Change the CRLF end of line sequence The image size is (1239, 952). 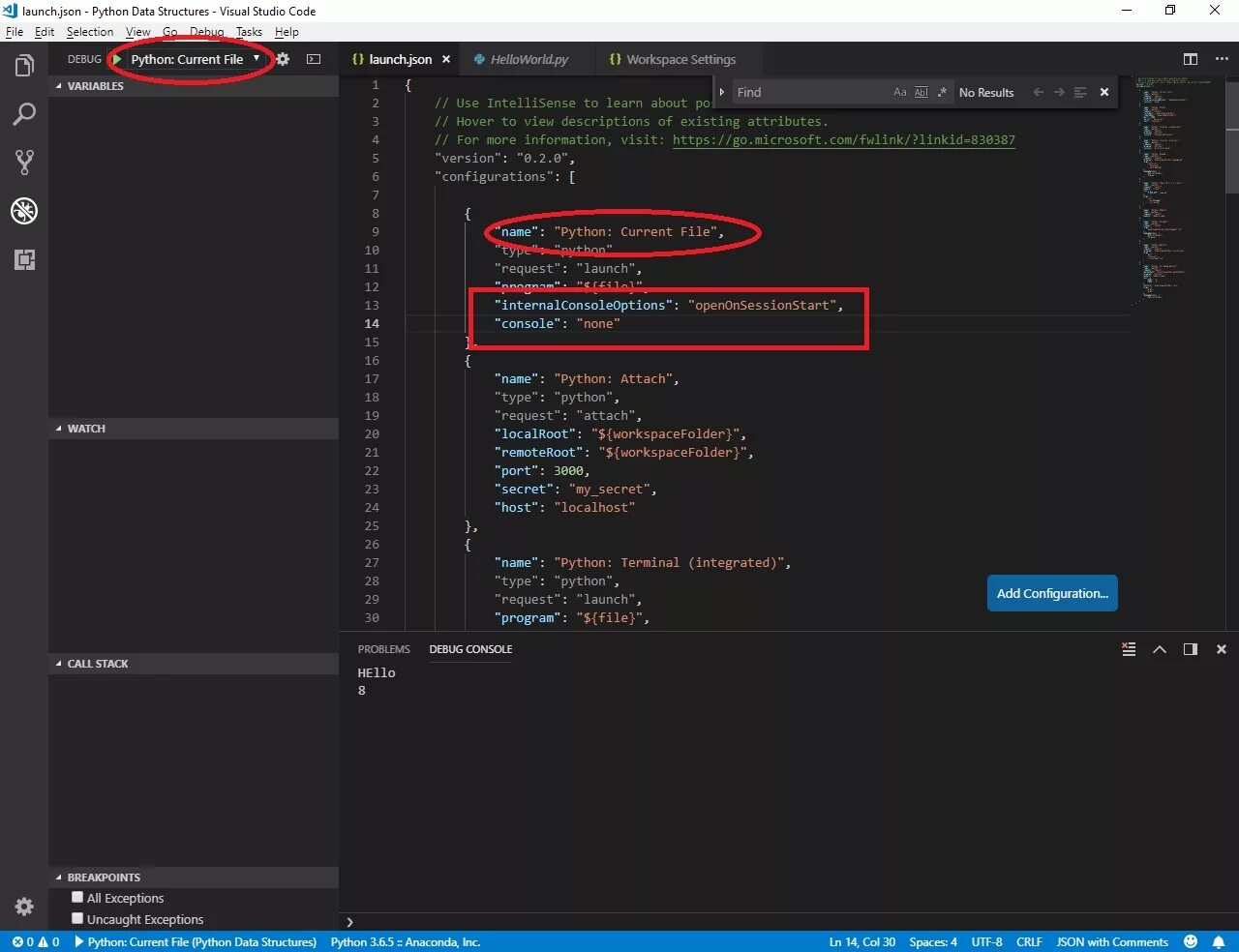tap(1029, 941)
